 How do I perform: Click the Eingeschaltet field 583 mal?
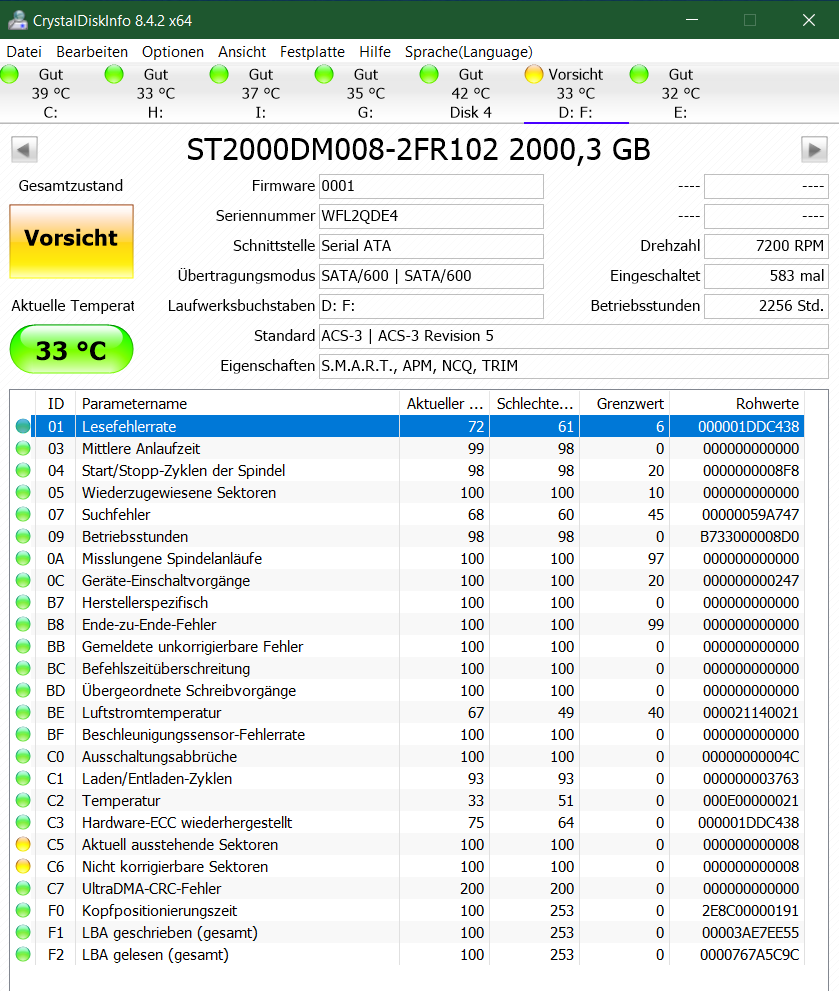click(x=766, y=276)
